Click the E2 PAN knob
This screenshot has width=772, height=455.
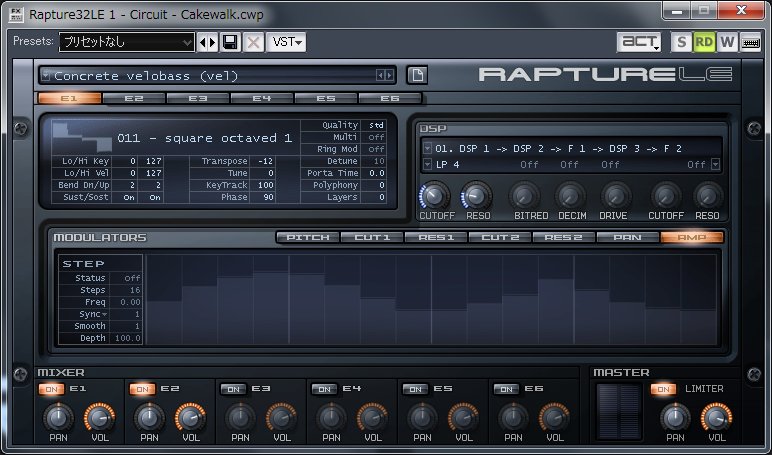150,417
